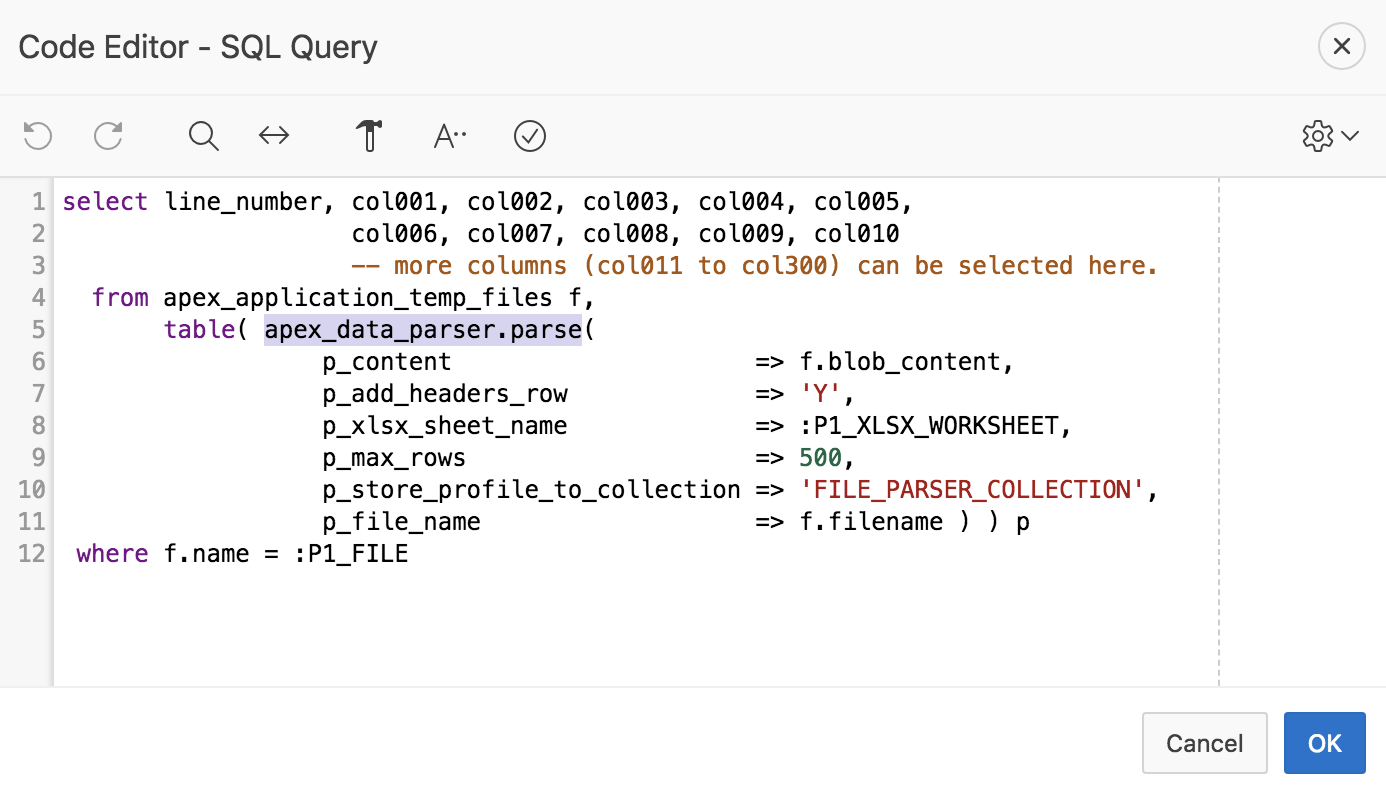Image resolution: width=1386 pixels, height=798 pixels.
Task: Click the comment about col011 to col300
Action: (757, 265)
